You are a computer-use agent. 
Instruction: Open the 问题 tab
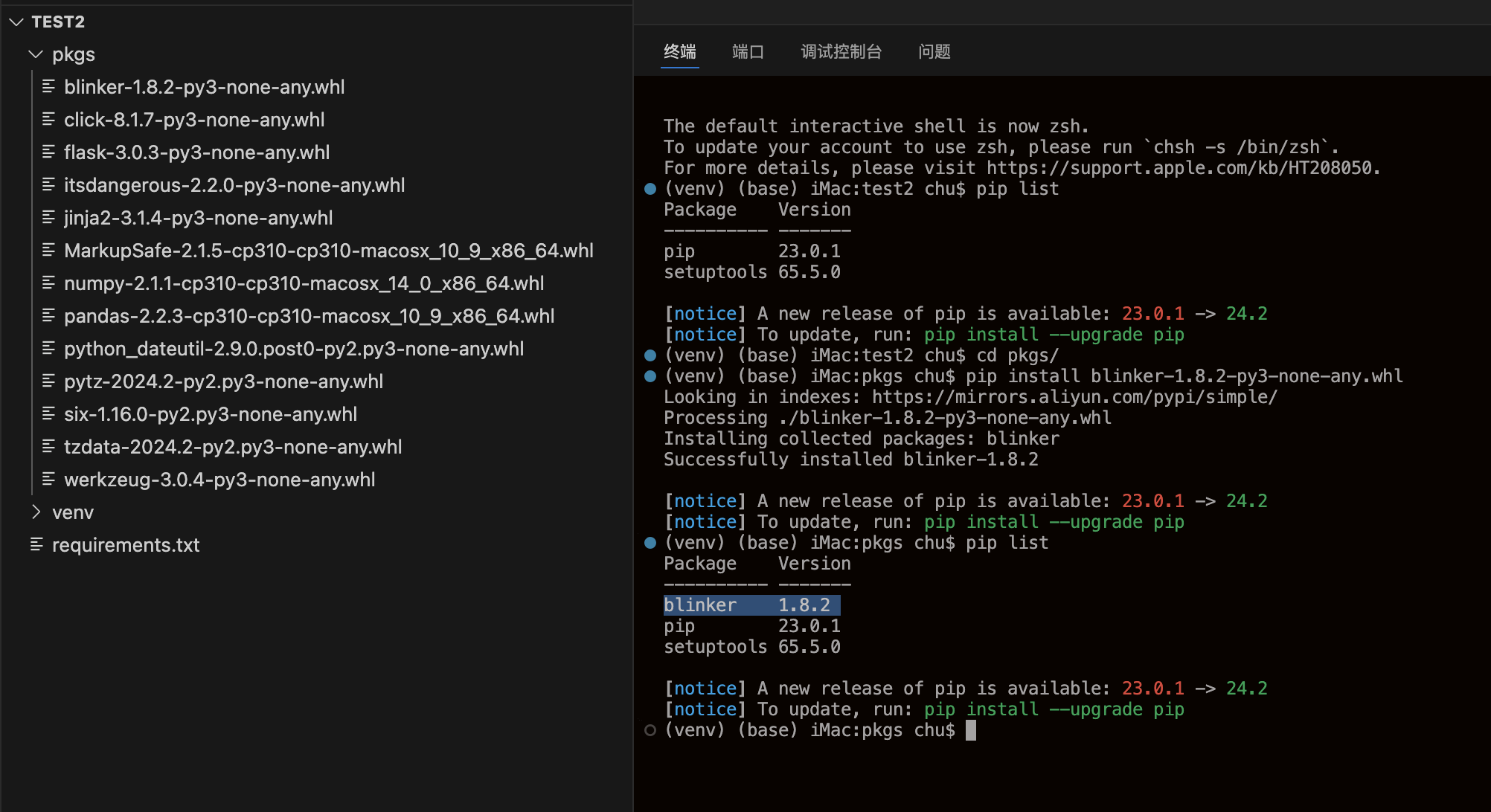[934, 51]
